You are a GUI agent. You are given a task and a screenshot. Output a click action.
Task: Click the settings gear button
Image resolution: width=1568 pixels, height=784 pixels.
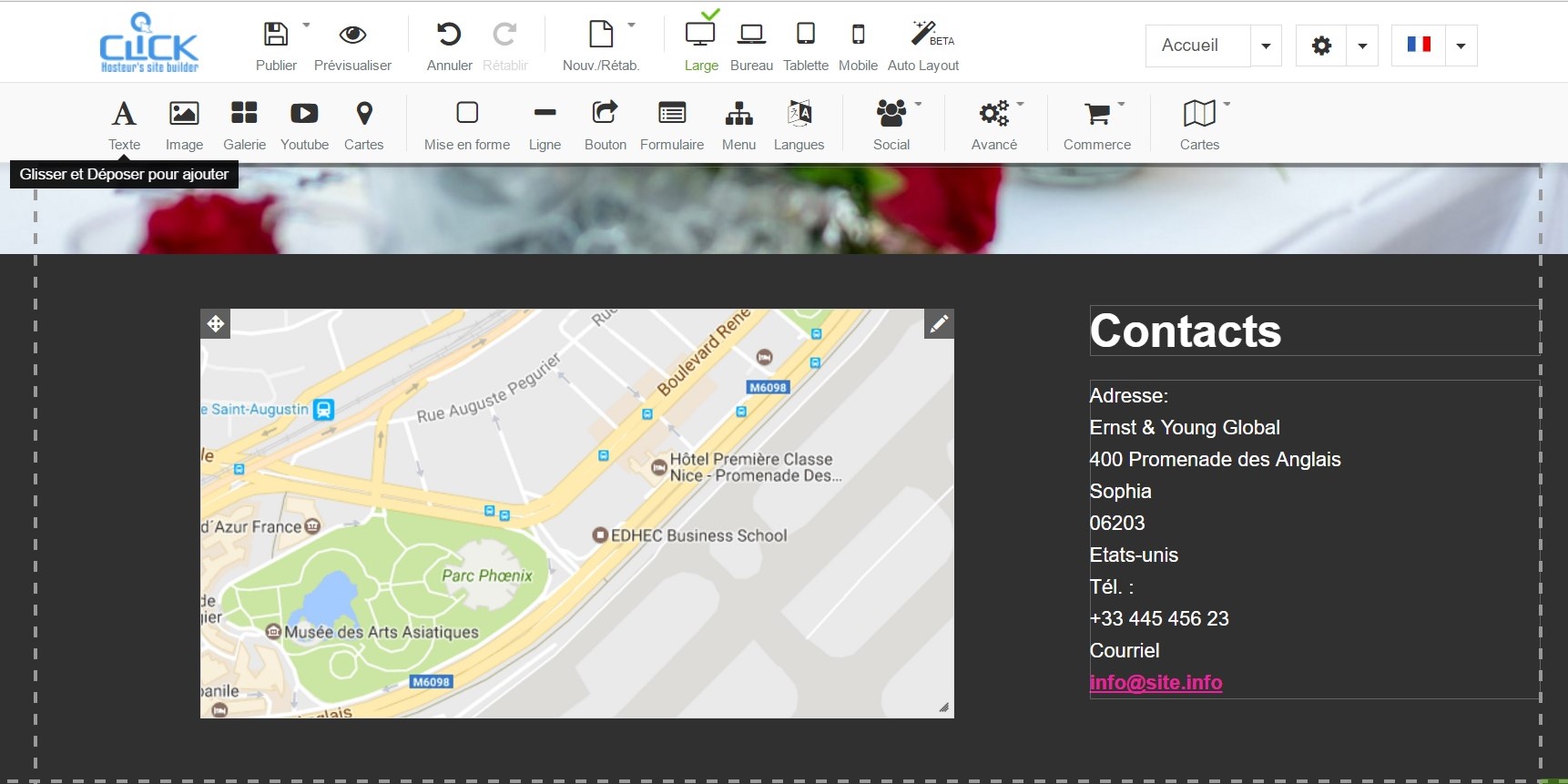click(1321, 46)
